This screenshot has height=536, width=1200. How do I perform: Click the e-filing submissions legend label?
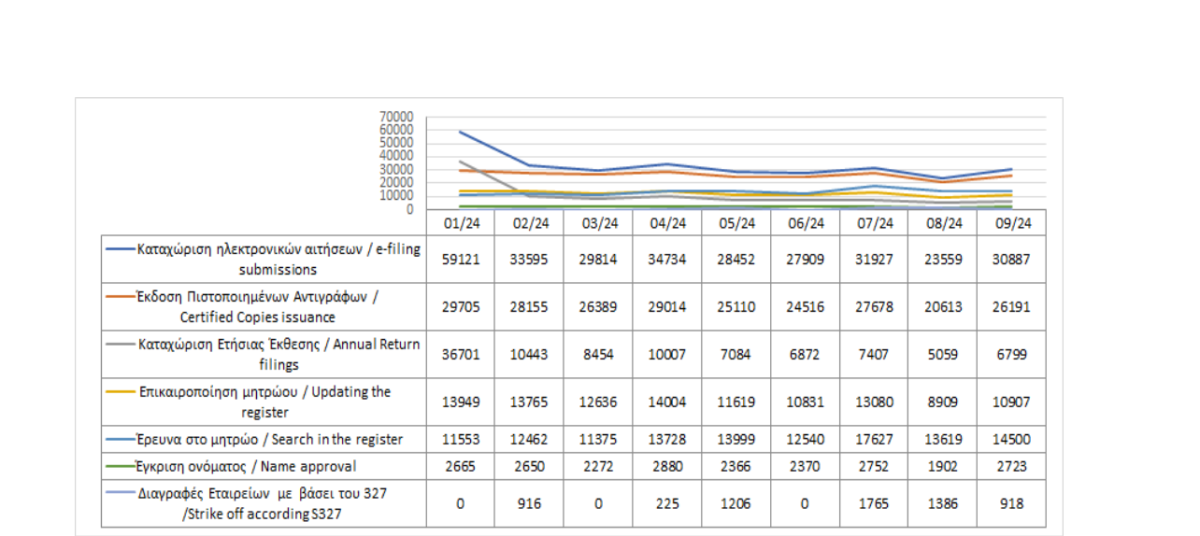(277, 260)
